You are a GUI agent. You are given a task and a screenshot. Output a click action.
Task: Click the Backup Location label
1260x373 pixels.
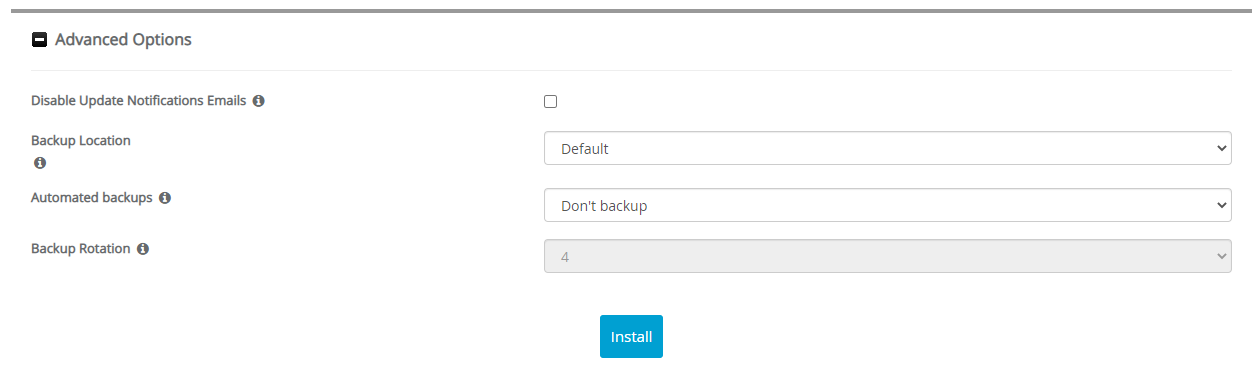tap(81, 141)
